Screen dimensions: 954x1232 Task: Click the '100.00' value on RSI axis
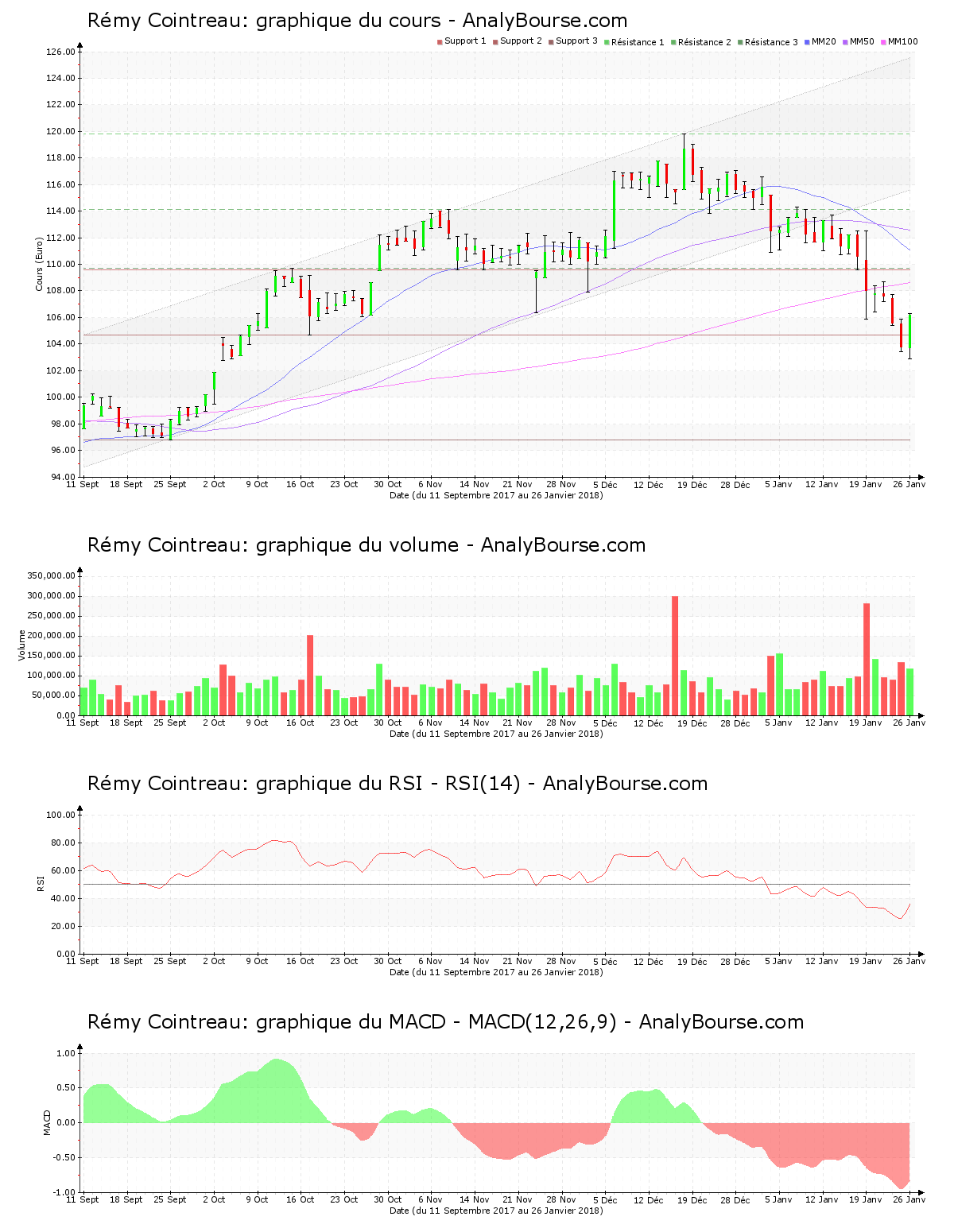click(60, 815)
